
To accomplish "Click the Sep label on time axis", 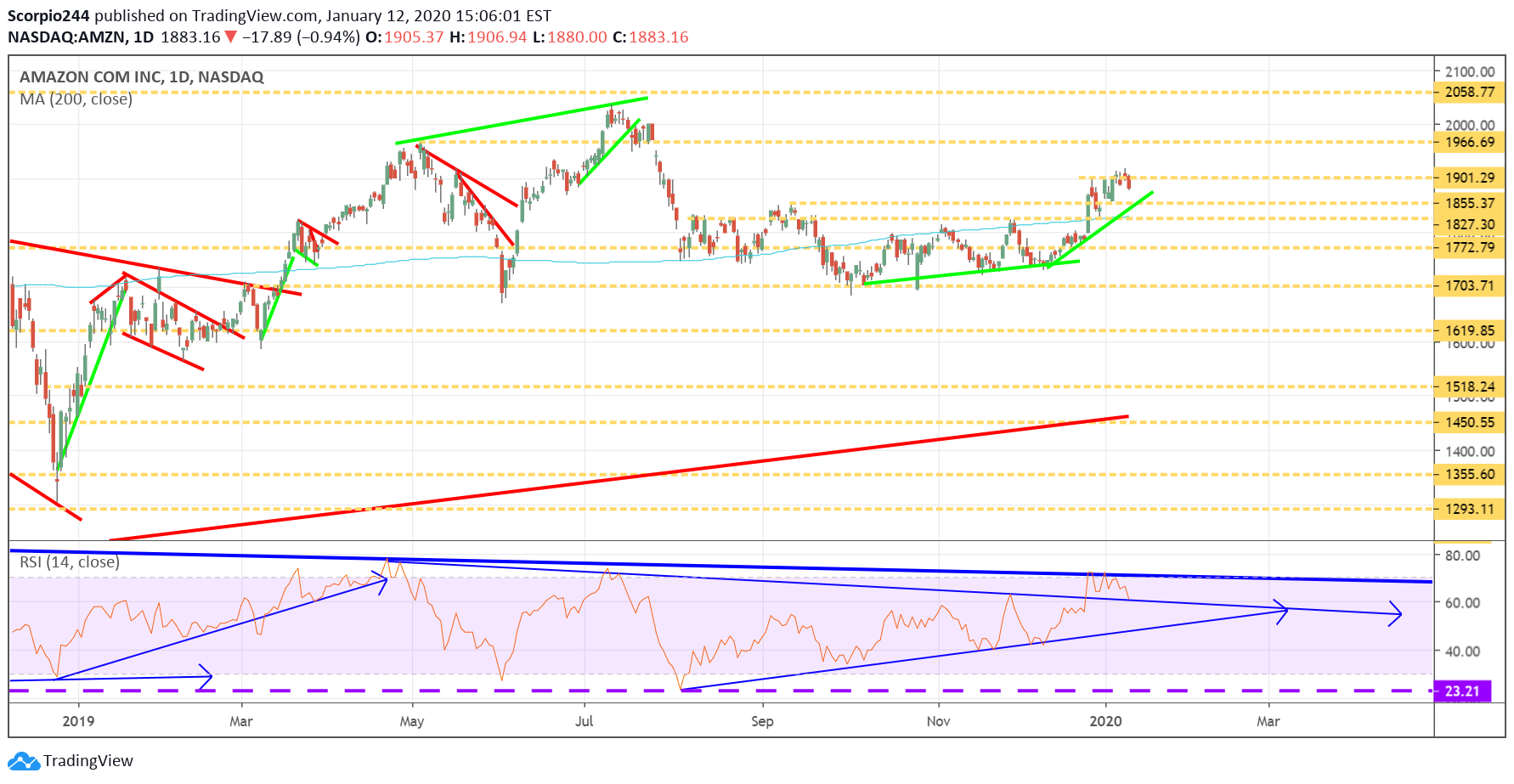I will (x=762, y=721).
